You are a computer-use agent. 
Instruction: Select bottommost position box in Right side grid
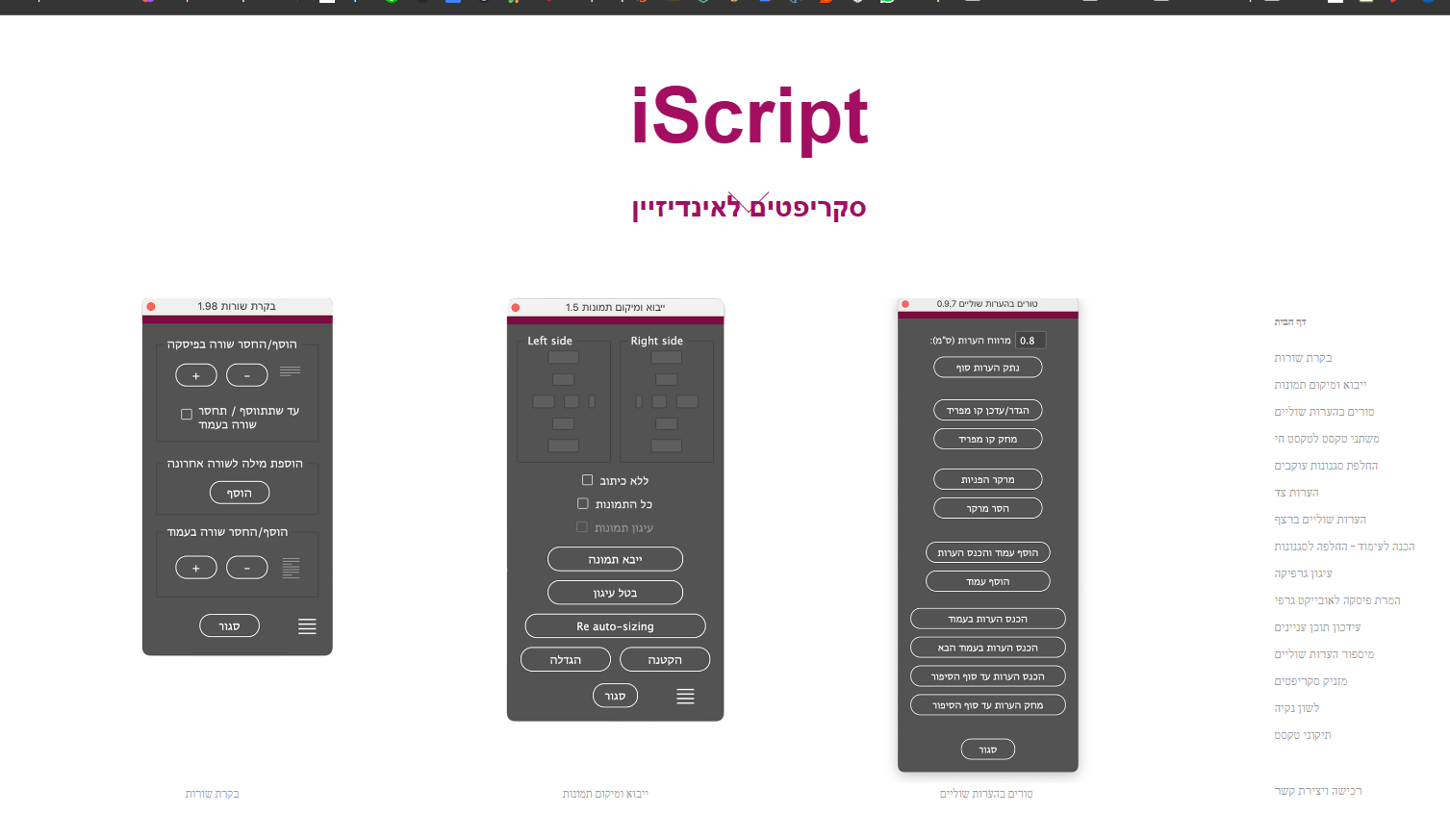click(x=666, y=445)
